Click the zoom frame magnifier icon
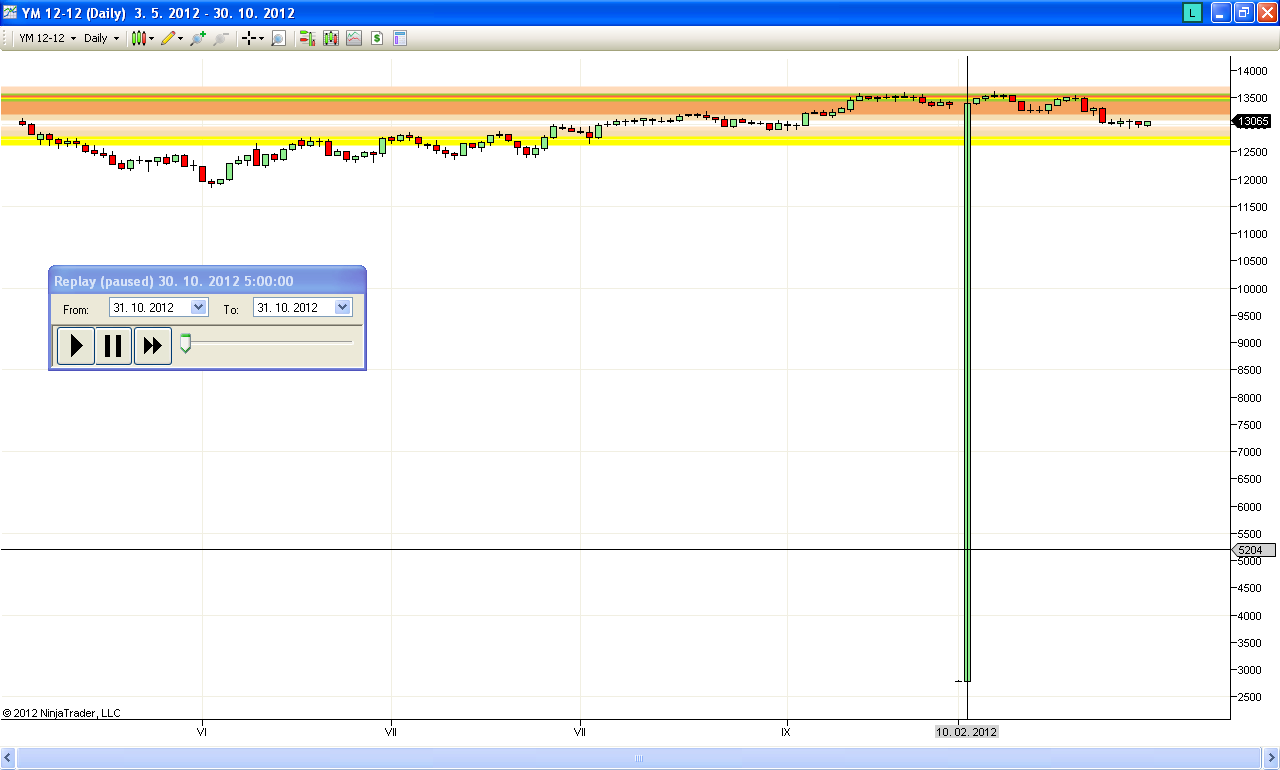Image resolution: width=1280 pixels, height=770 pixels. (x=278, y=38)
